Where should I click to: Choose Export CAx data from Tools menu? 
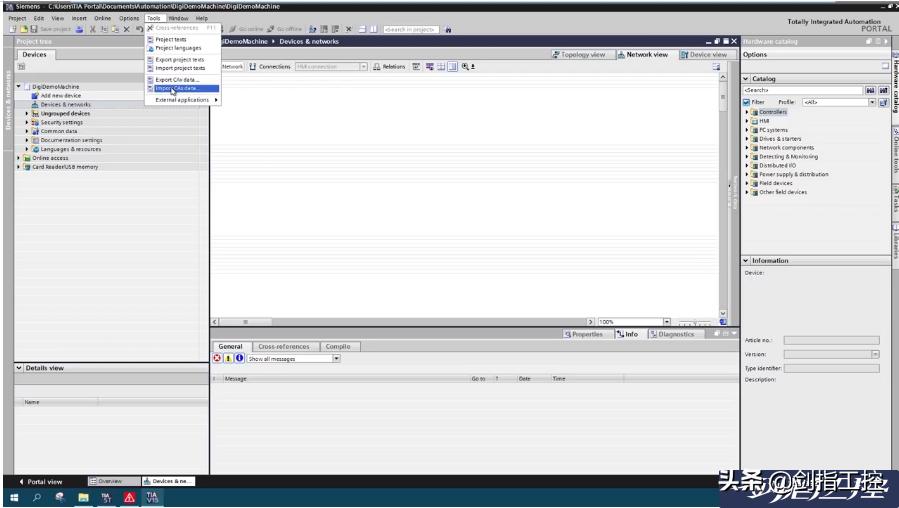click(x=177, y=80)
